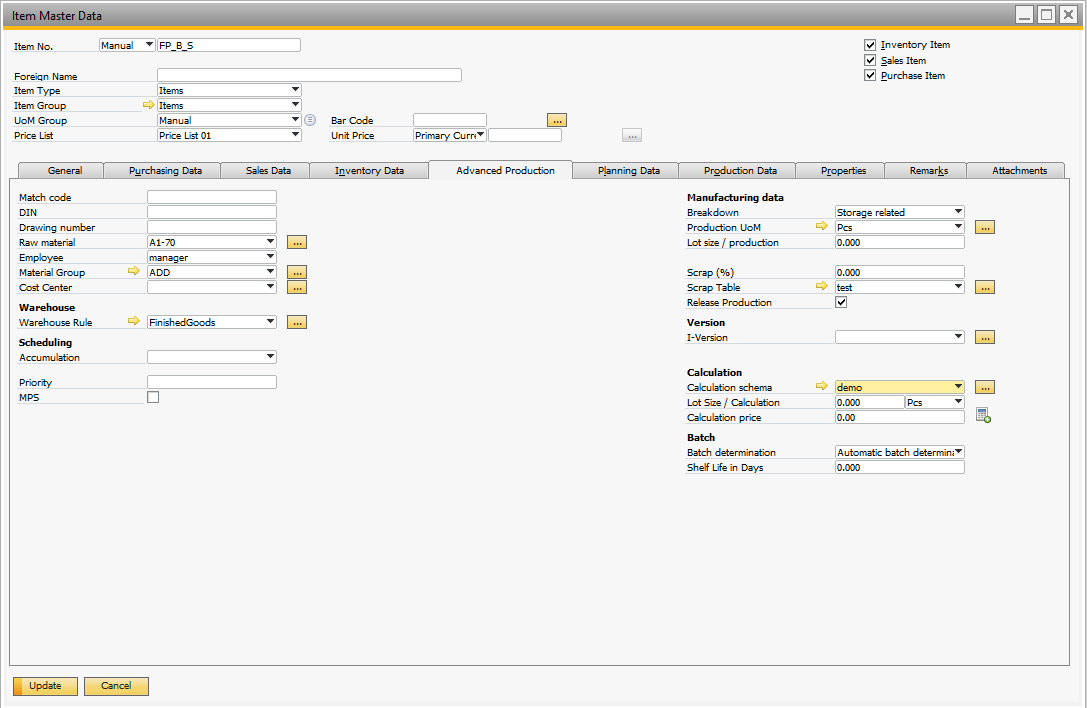Click inside the Priority input field
Screen dimensions: 1087x708
pos(211,382)
